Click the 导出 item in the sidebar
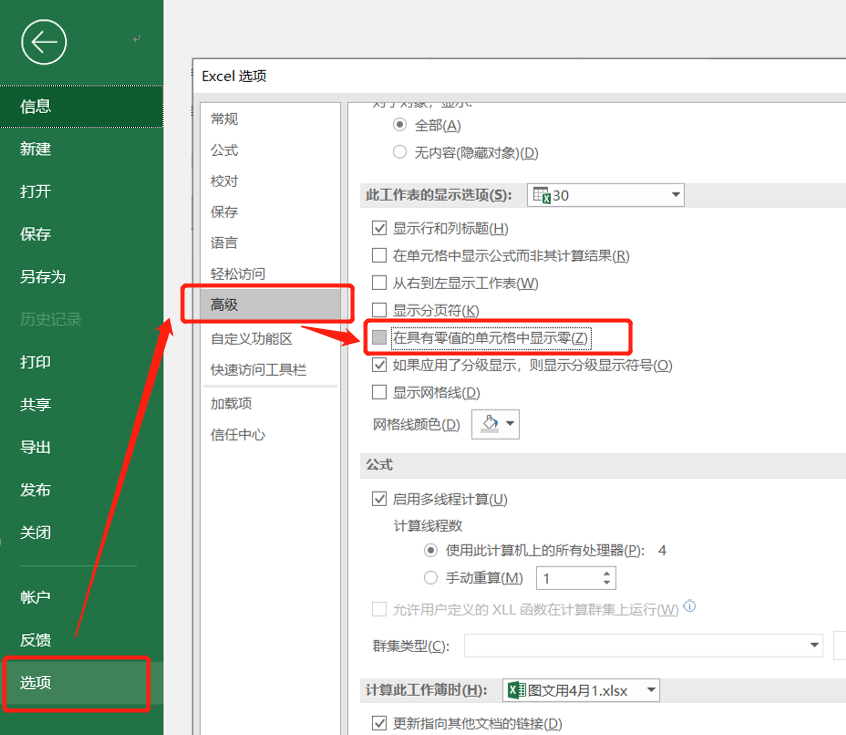Screen dimensions: 846x735 [37, 449]
